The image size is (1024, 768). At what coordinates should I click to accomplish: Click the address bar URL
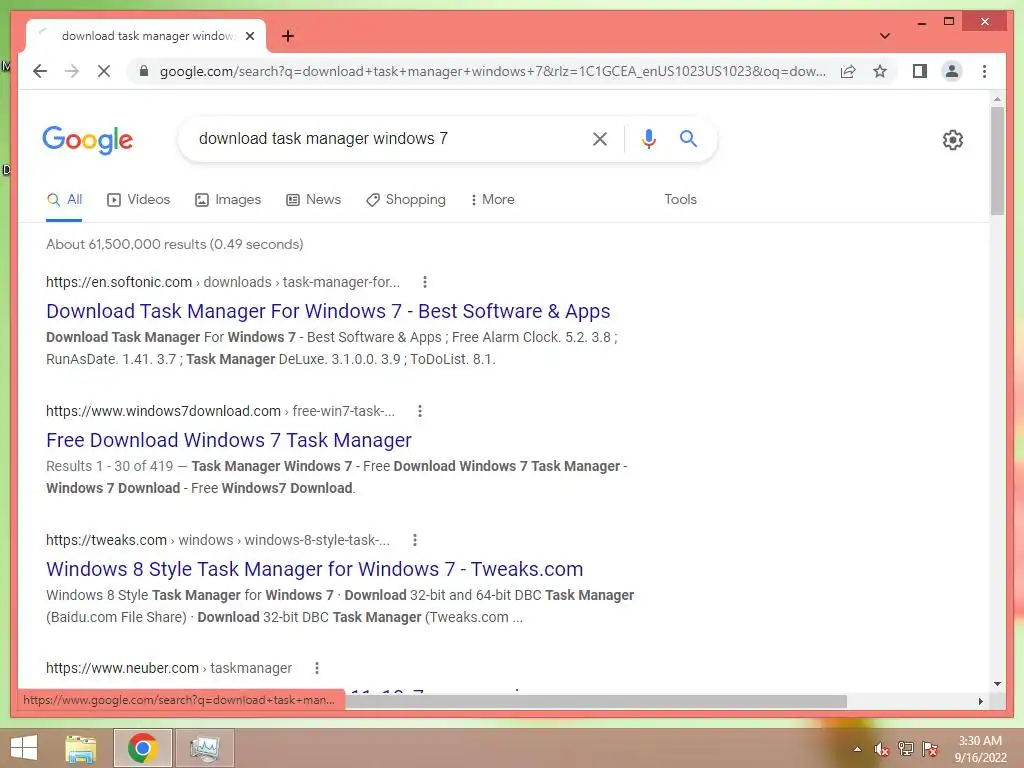tap(492, 71)
